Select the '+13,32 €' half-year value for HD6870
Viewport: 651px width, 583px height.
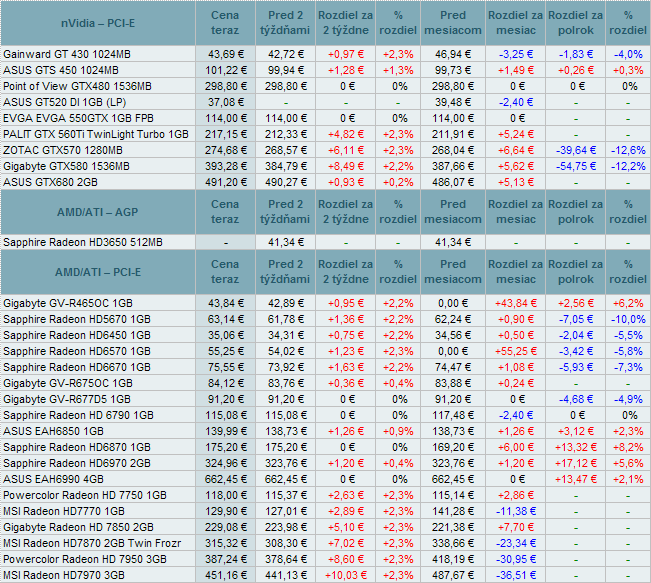[x=576, y=447]
